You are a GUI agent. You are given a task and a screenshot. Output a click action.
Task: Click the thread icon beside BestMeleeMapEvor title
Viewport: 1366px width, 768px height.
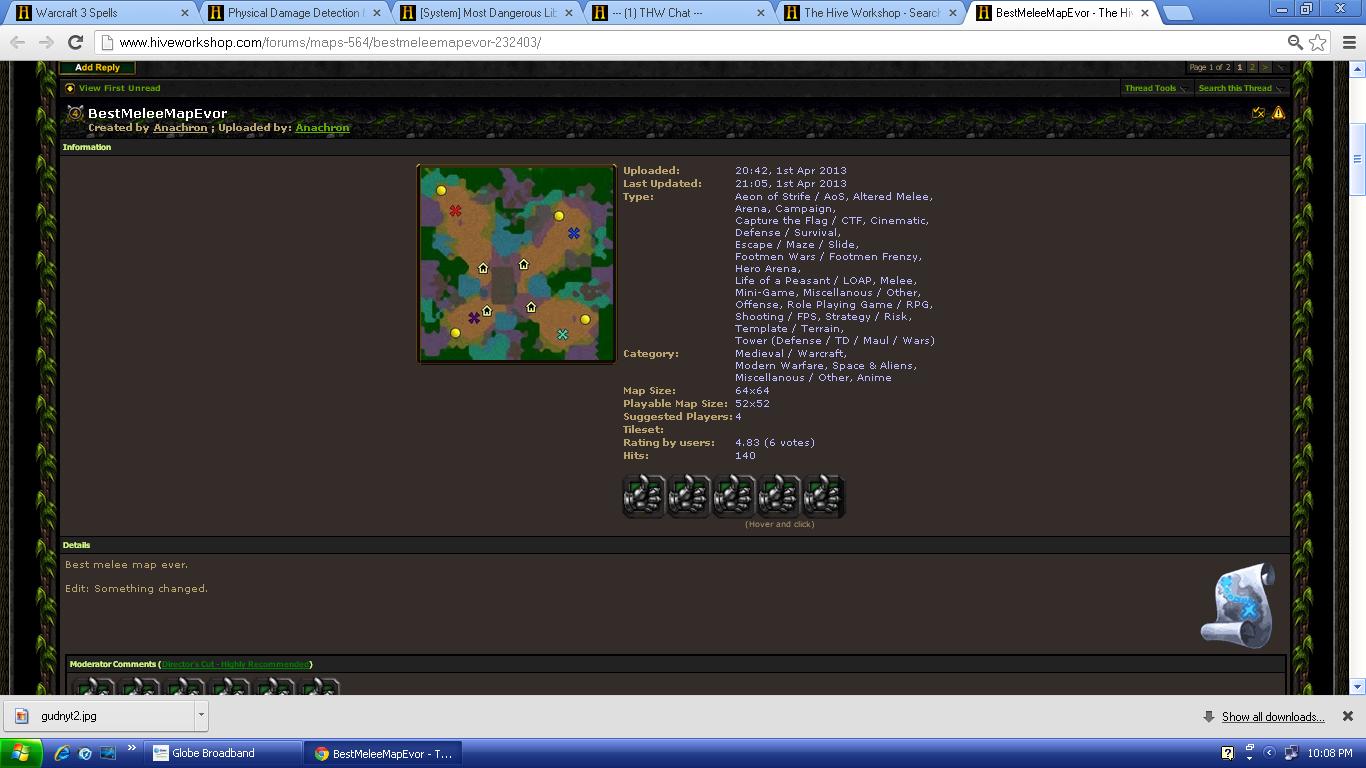coord(75,113)
